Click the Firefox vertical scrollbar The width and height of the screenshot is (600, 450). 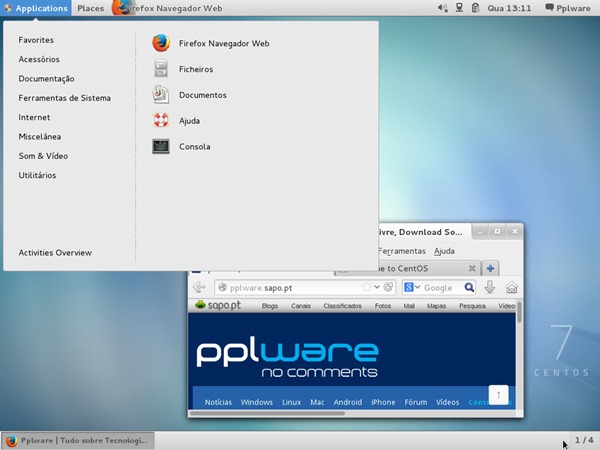tap(519, 312)
